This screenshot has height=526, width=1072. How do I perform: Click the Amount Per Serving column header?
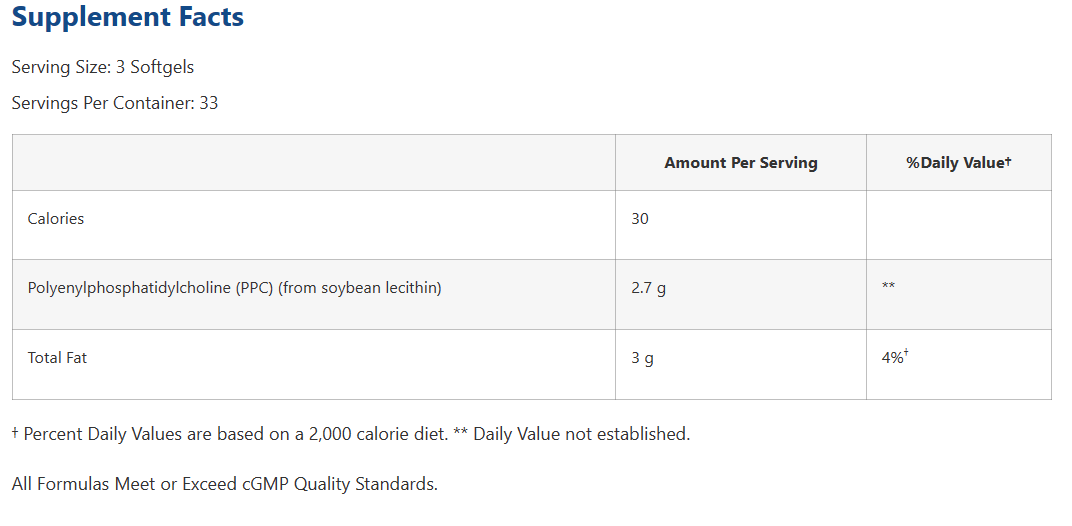pyautogui.click(x=740, y=163)
